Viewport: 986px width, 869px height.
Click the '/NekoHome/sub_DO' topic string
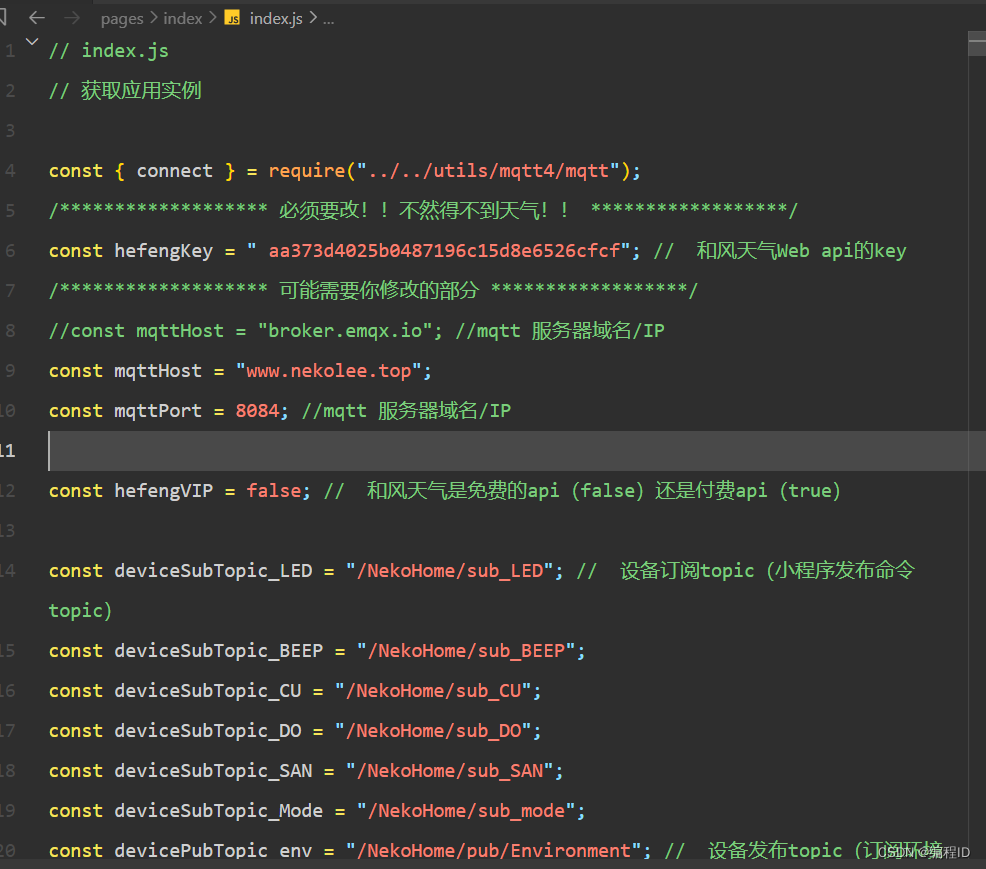[x=433, y=731]
